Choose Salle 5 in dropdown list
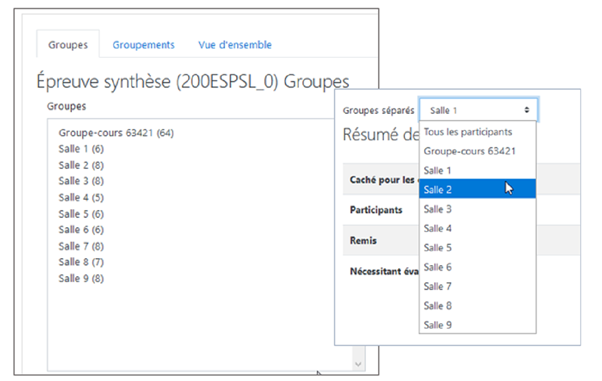 tap(477, 247)
